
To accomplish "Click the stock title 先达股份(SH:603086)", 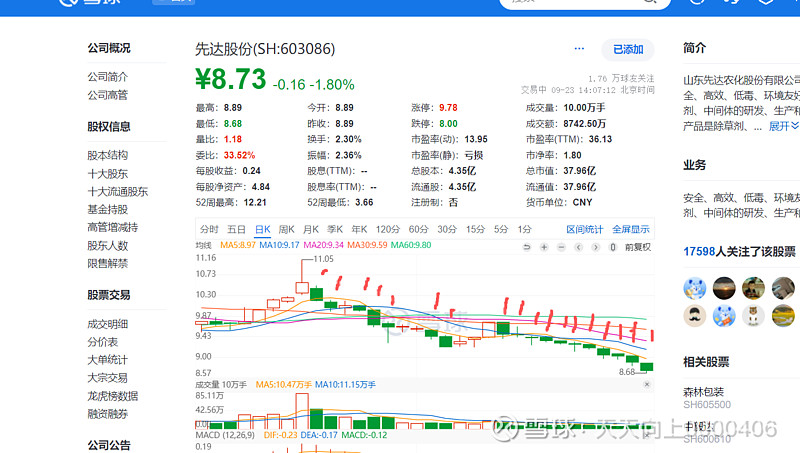I will click(x=265, y=49).
